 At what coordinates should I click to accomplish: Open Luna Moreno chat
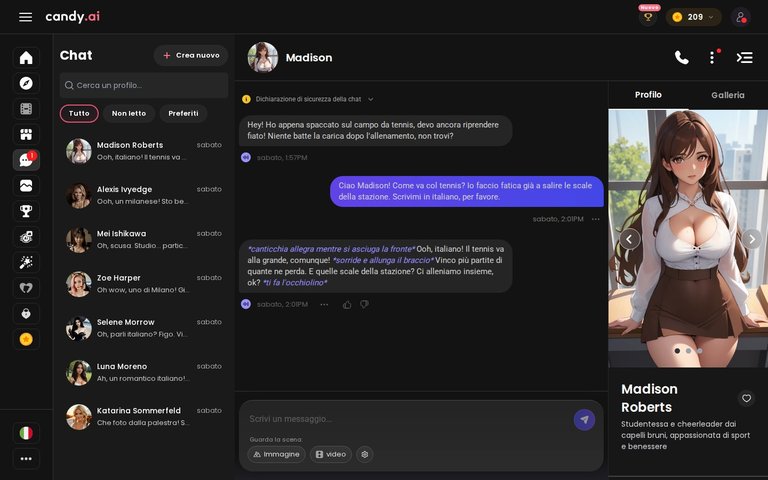[x=144, y=372]
